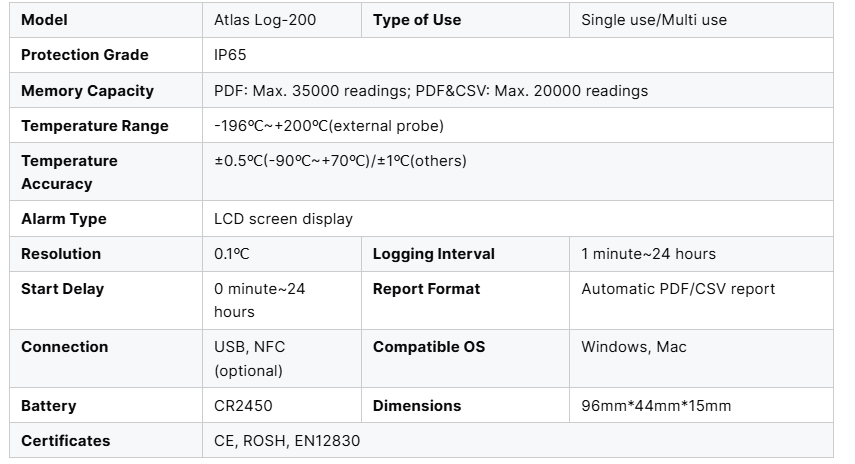
Task: Select the Temperature Accuracy label
Action: 69,172
